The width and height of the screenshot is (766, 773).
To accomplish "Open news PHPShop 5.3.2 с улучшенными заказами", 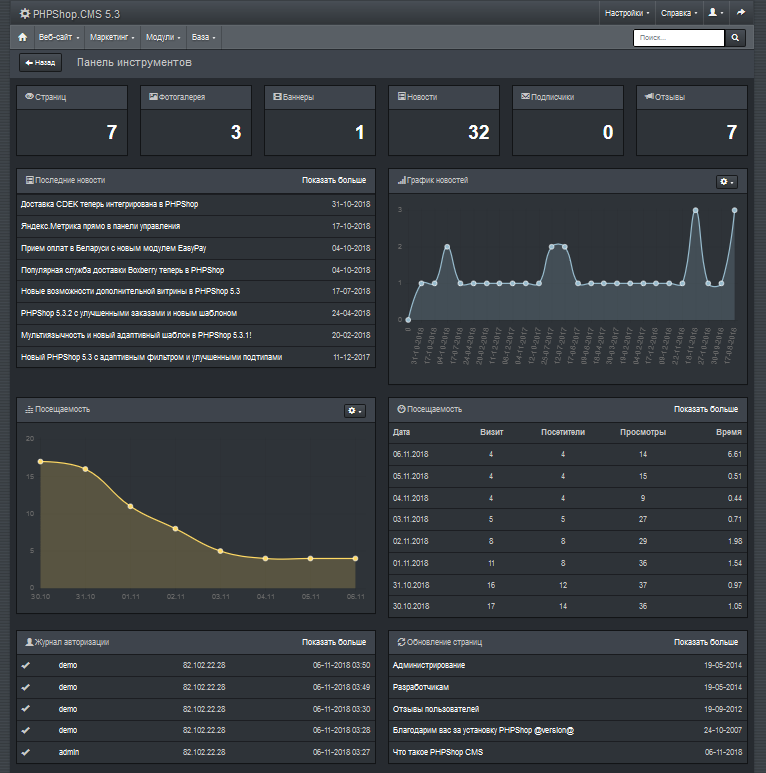I will (129, 313).
